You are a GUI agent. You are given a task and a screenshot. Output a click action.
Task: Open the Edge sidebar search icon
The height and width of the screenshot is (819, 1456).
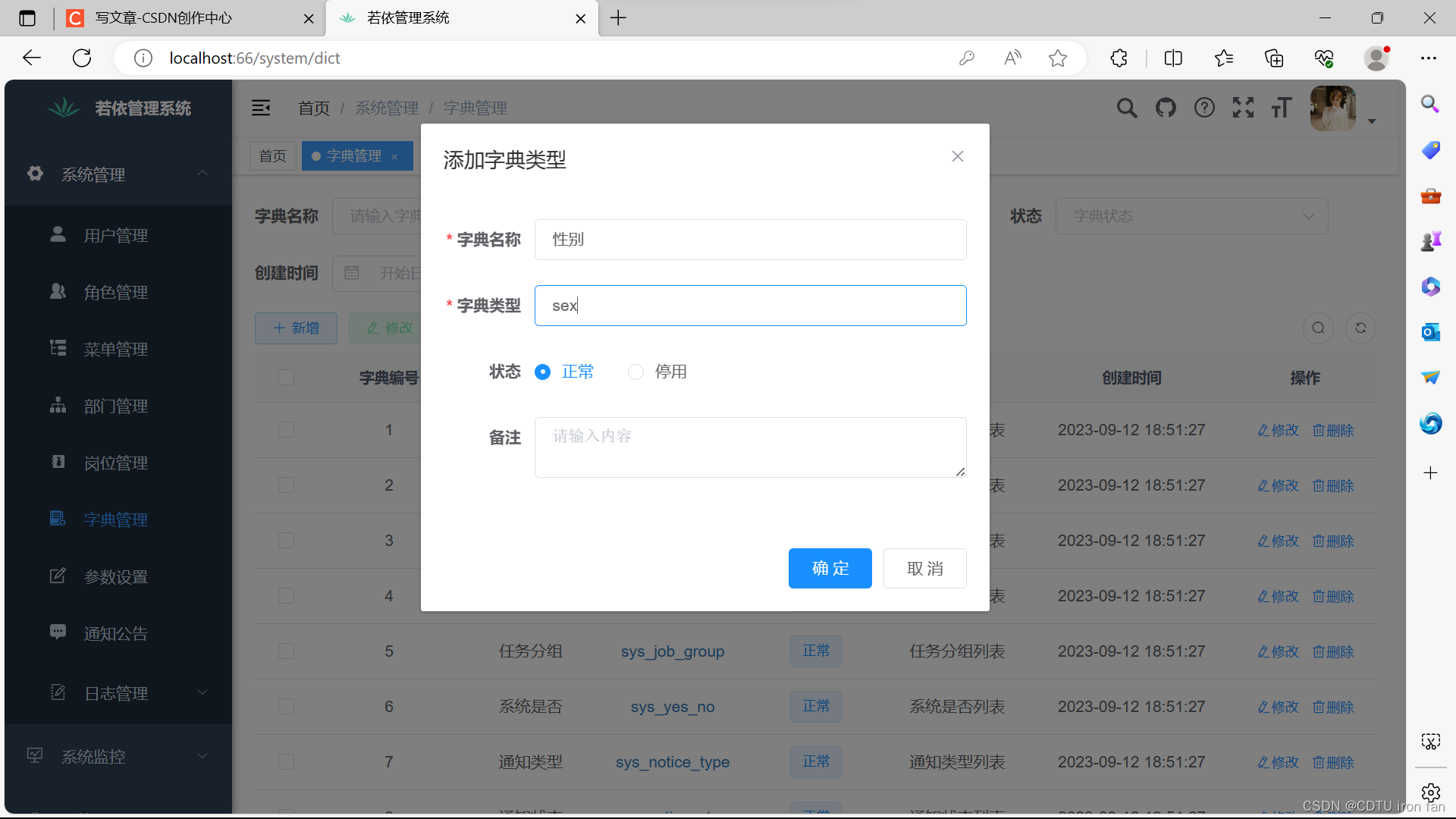pyautogui.click(x=1430, y=104)
